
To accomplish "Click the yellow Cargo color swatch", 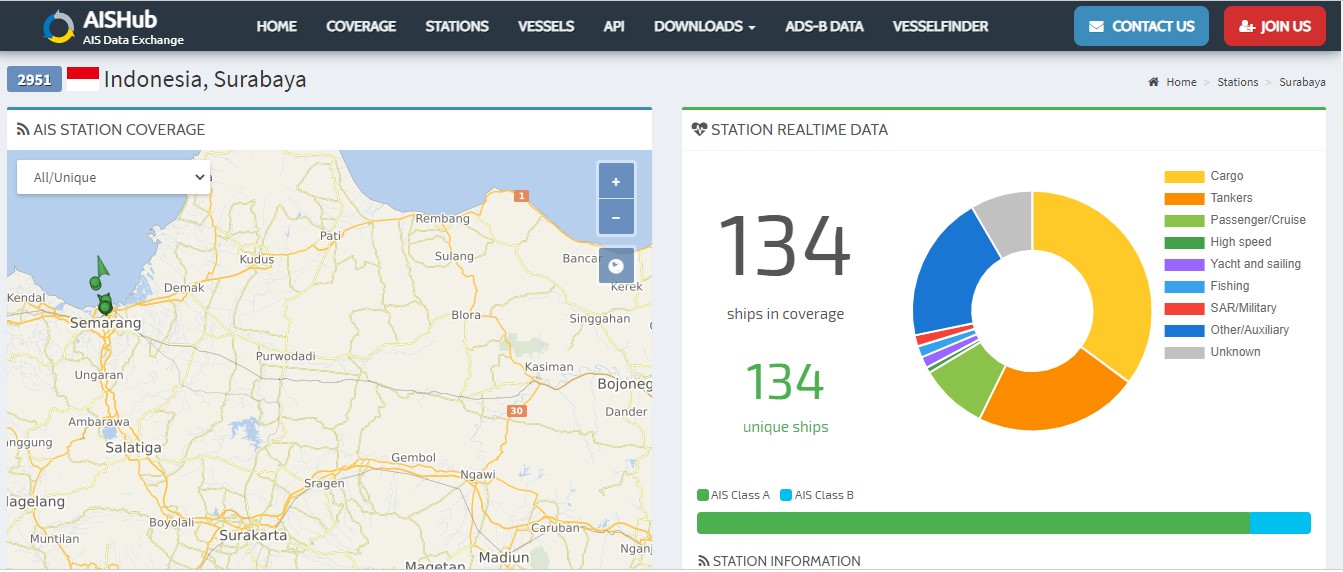I will [1183, 177].
